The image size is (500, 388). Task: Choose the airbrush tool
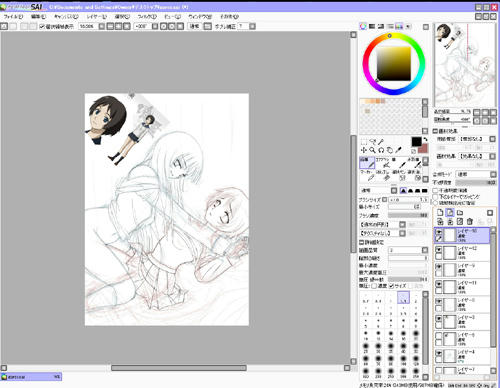pyautogui.click(x=383, y=163)
